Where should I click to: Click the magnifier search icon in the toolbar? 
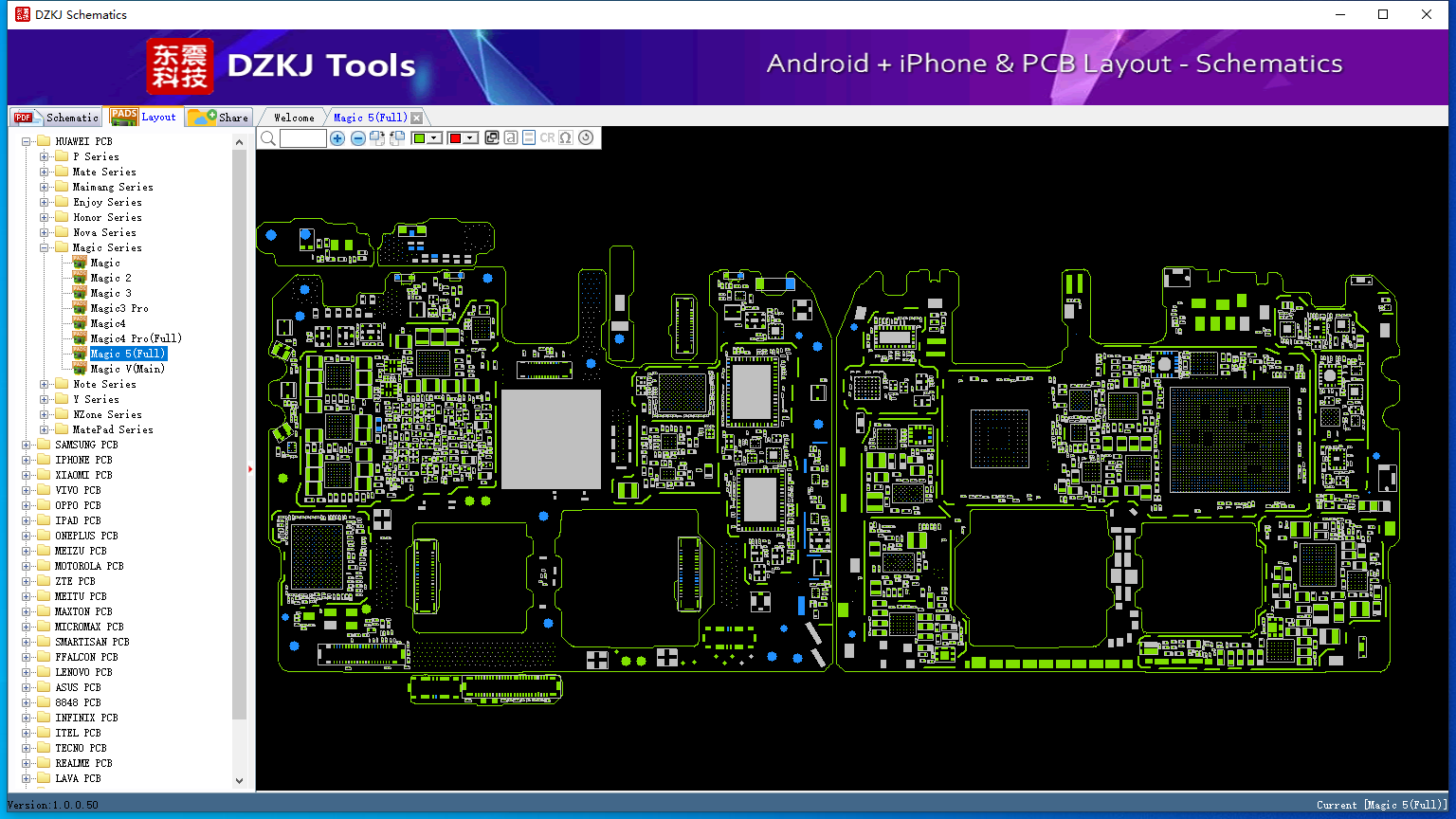coord(268,138)
